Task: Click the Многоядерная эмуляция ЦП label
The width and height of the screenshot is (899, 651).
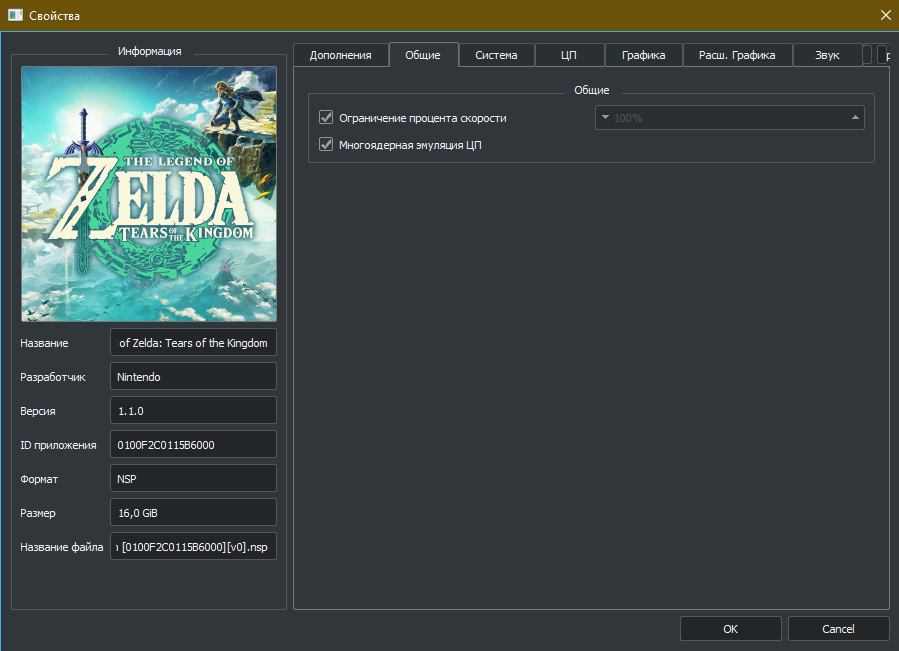Action: coord(410,145)
